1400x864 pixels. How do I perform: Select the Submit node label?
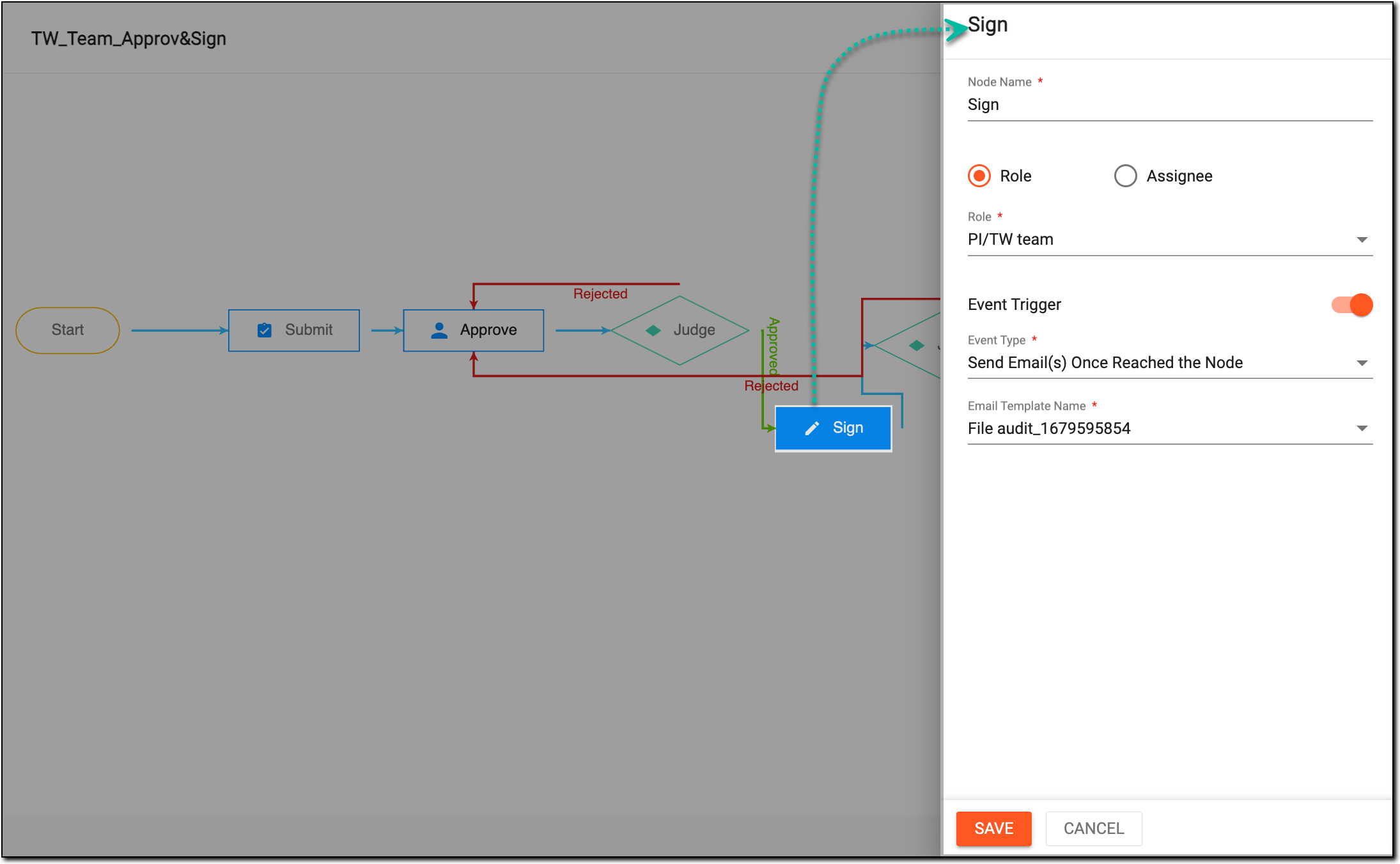[309, 330]
